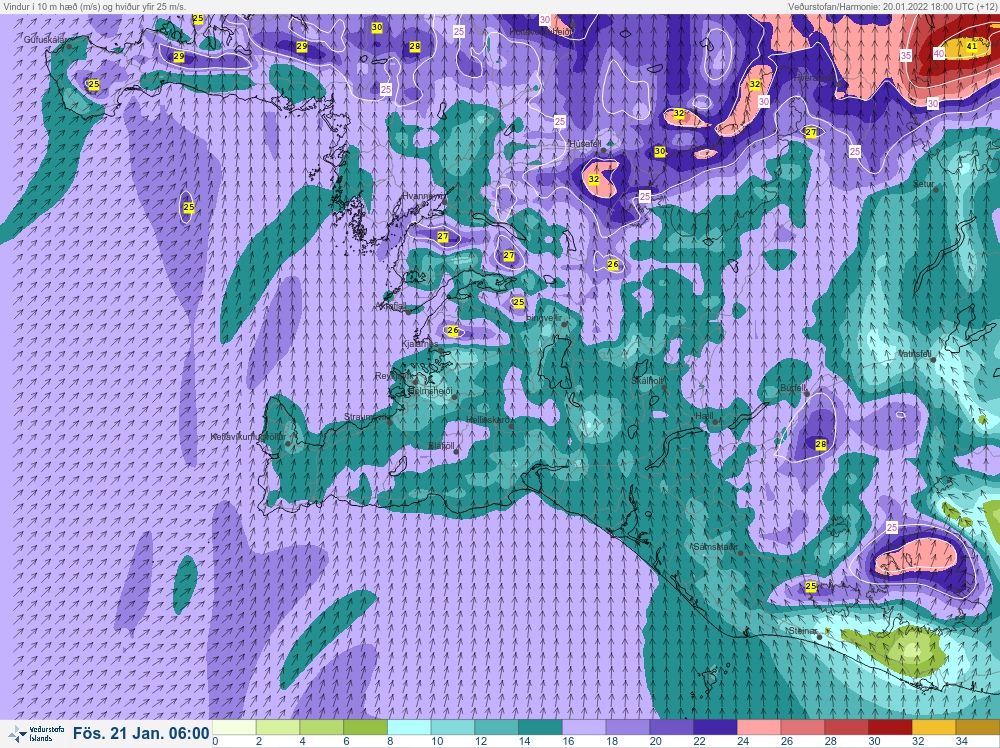Click the Straumsvík station label

tap(366, 417)
